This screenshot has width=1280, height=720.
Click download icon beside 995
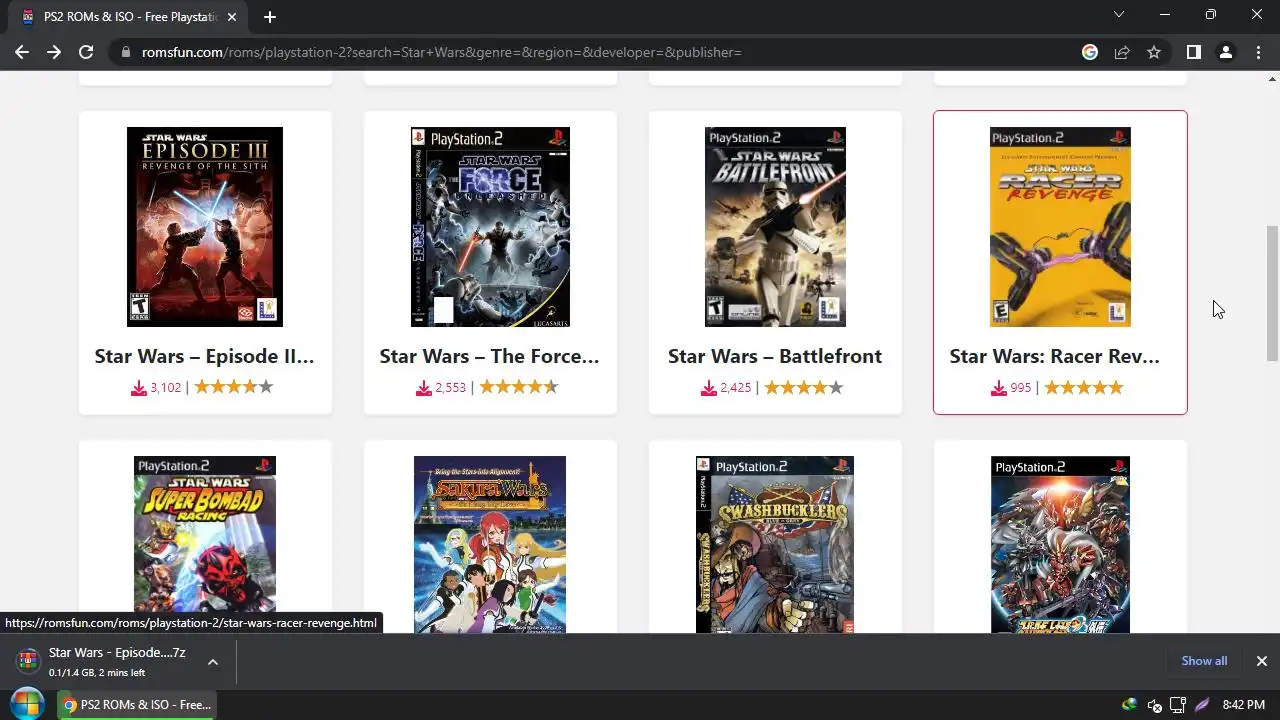tap(999, 388)
